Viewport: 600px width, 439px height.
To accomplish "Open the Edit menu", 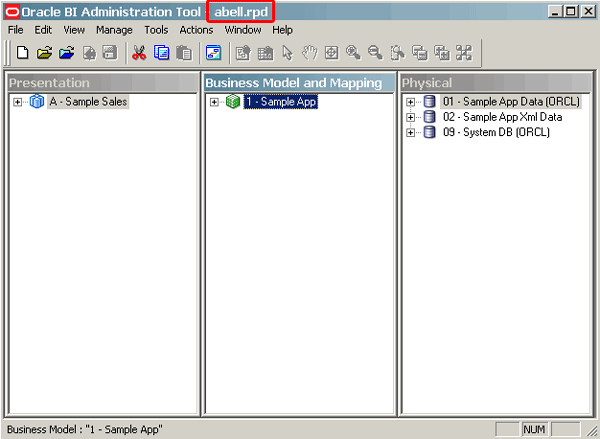I will [43, 30].
